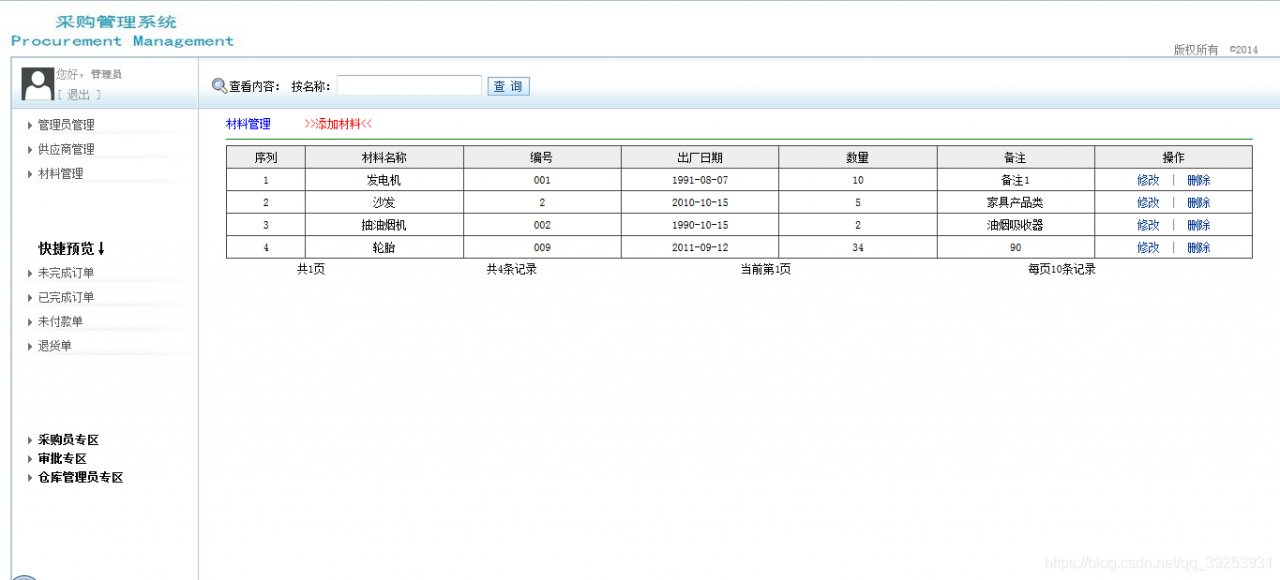Click date cell 2010-10-15

pyautogui.click(x=700, y=202)
